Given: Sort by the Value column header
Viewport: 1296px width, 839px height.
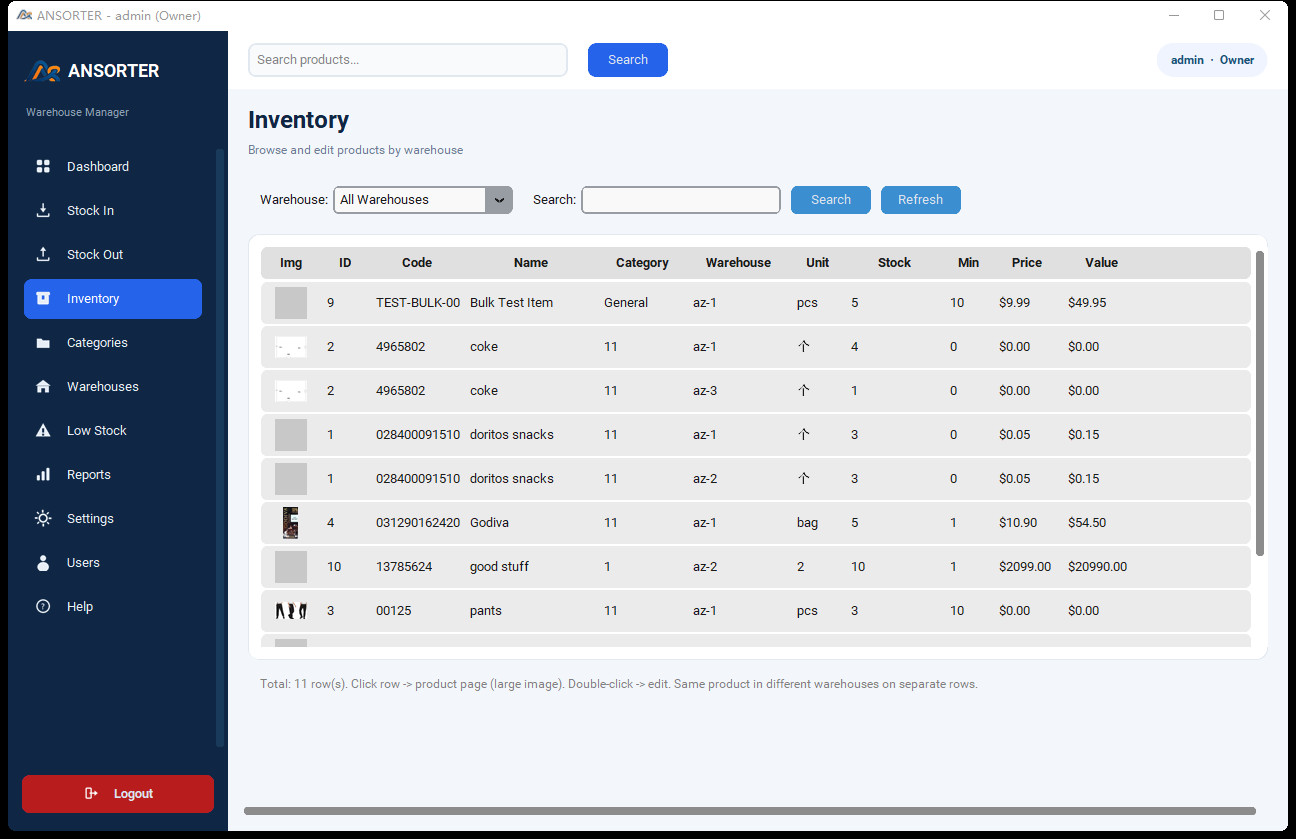Looking at the screenshot, I should coord(1101,262).
